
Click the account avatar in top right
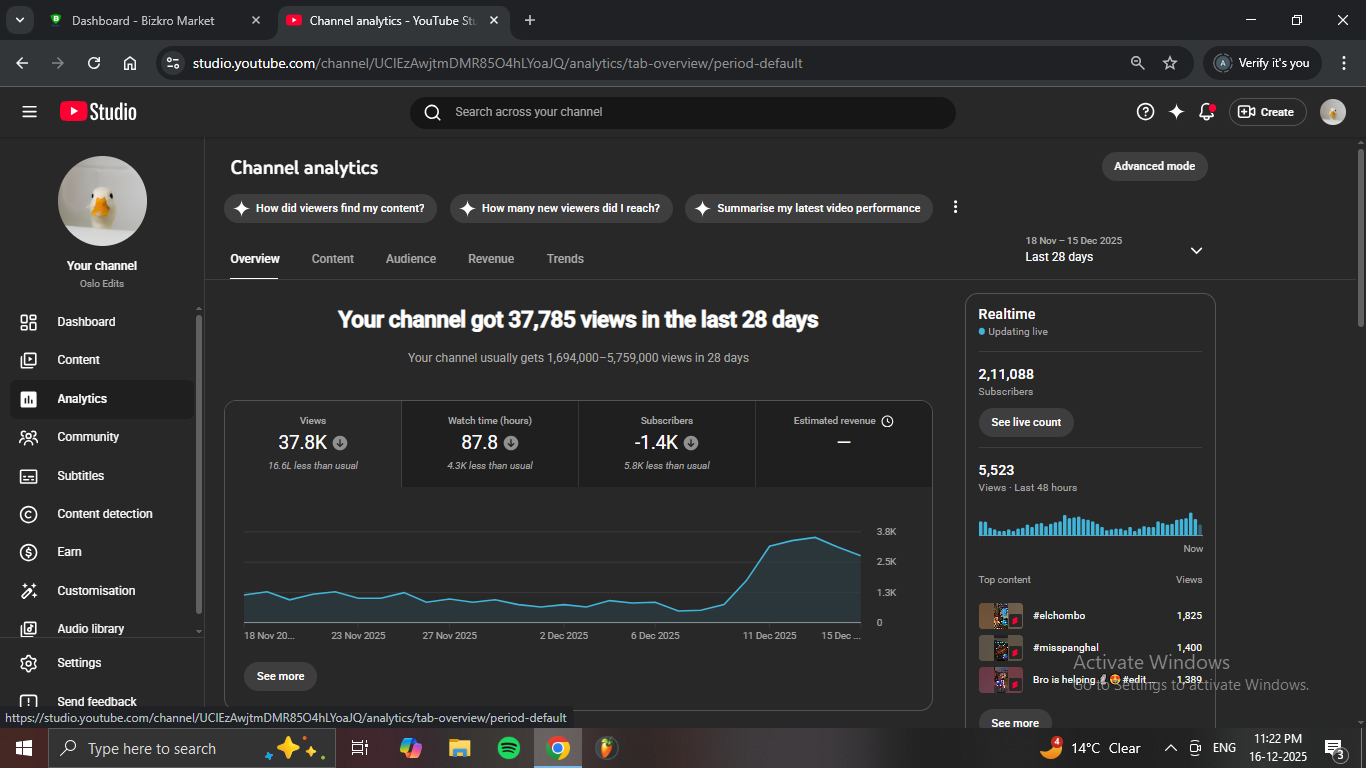(1332, 112)
